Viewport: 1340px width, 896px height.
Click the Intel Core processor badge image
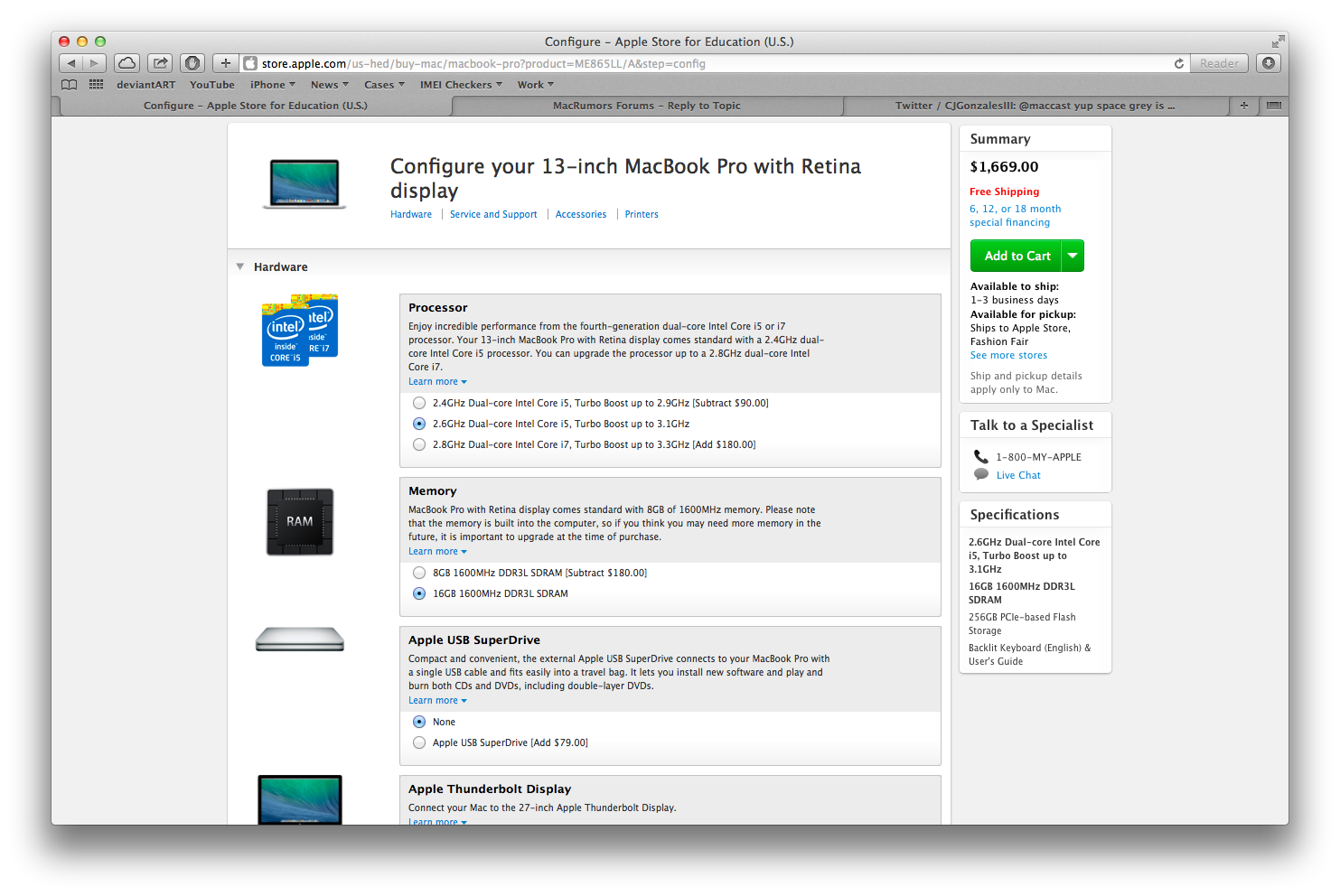pyautogui.click(x=300, y=330)
